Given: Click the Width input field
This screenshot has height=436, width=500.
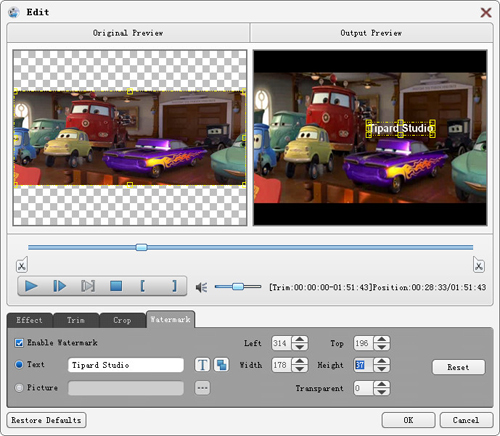Looking at the screenshot, I should click(282, 365).
